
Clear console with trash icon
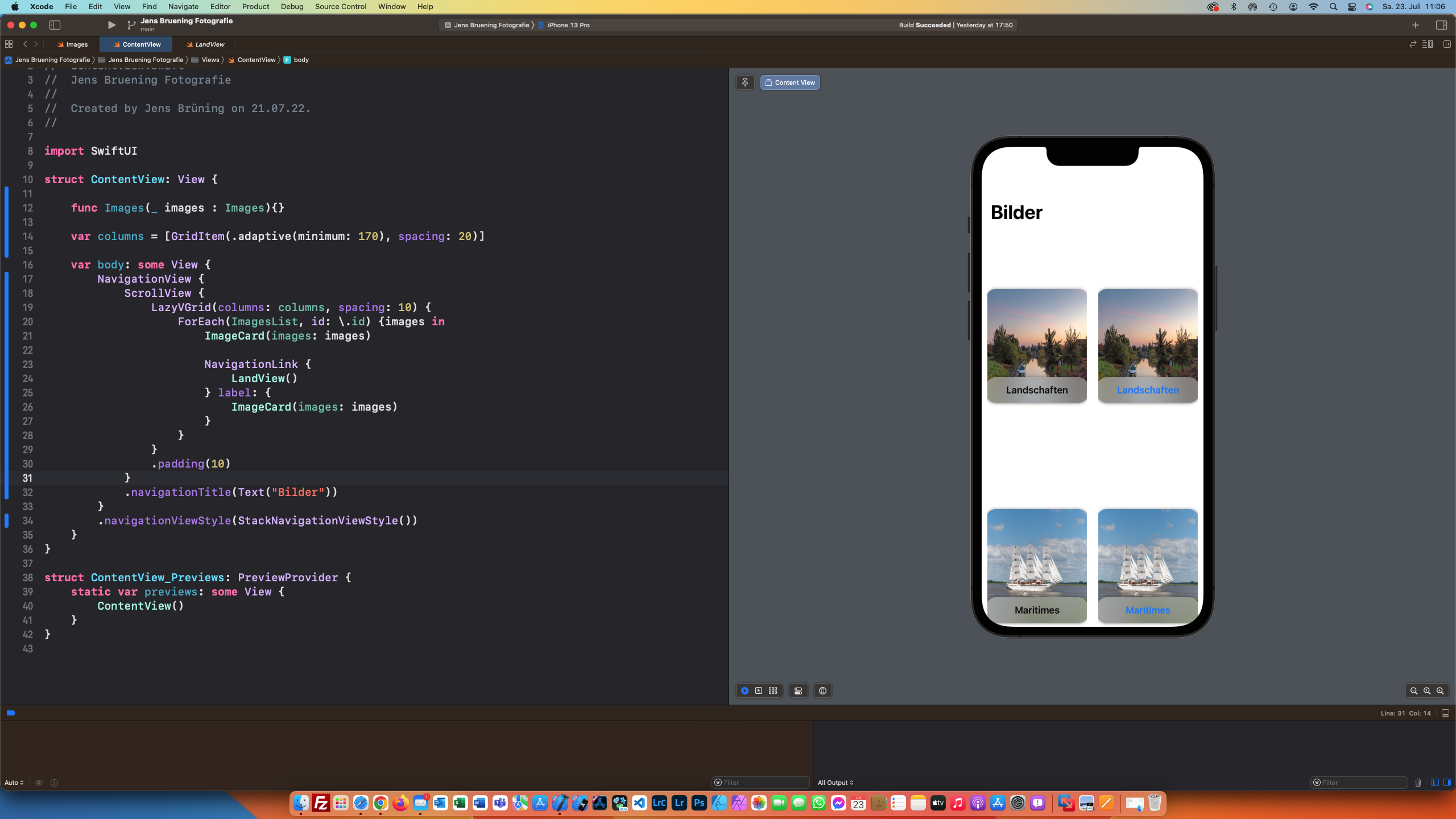coord(1418,783)
